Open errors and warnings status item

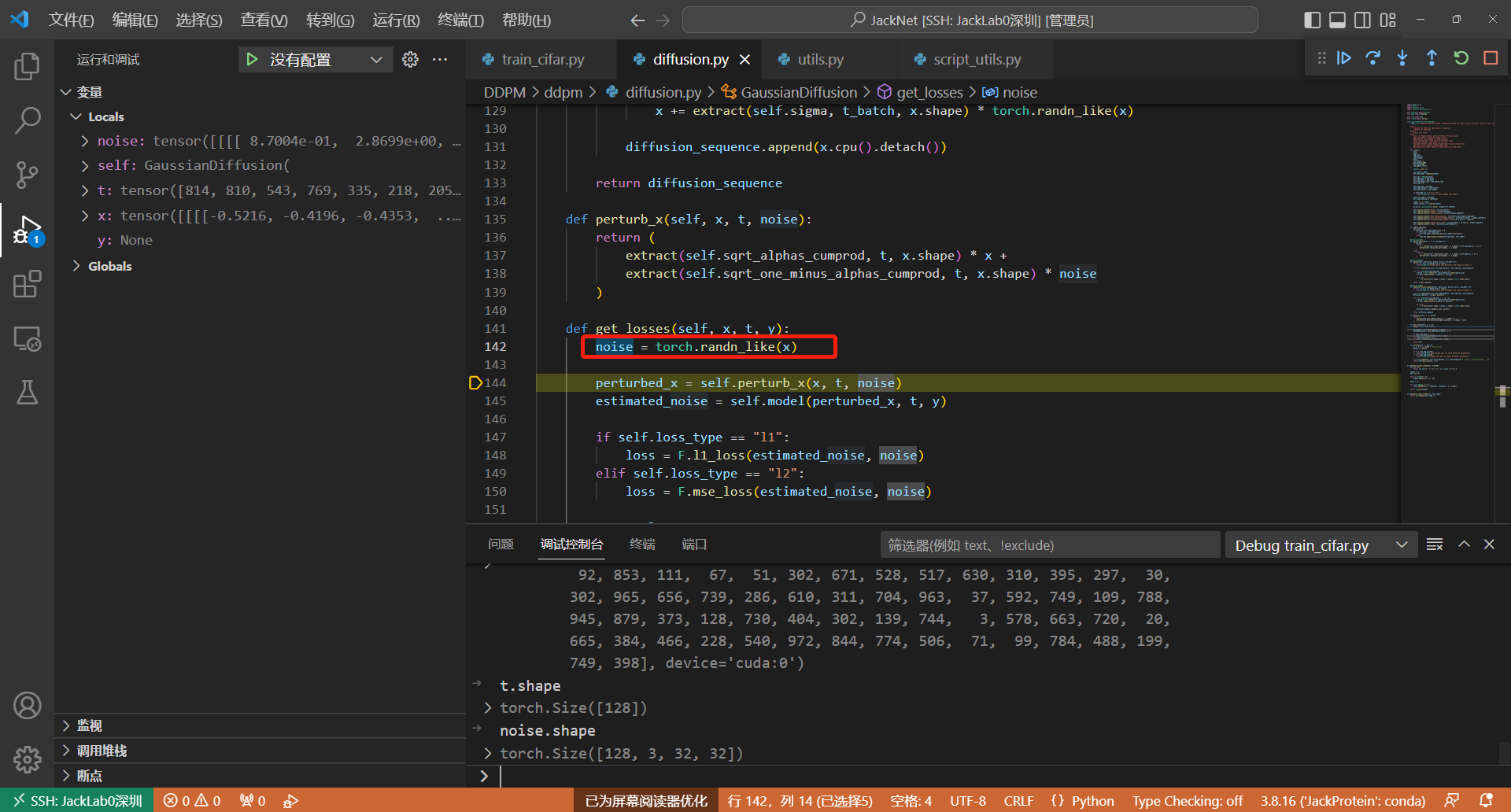(x=192, y=801)
